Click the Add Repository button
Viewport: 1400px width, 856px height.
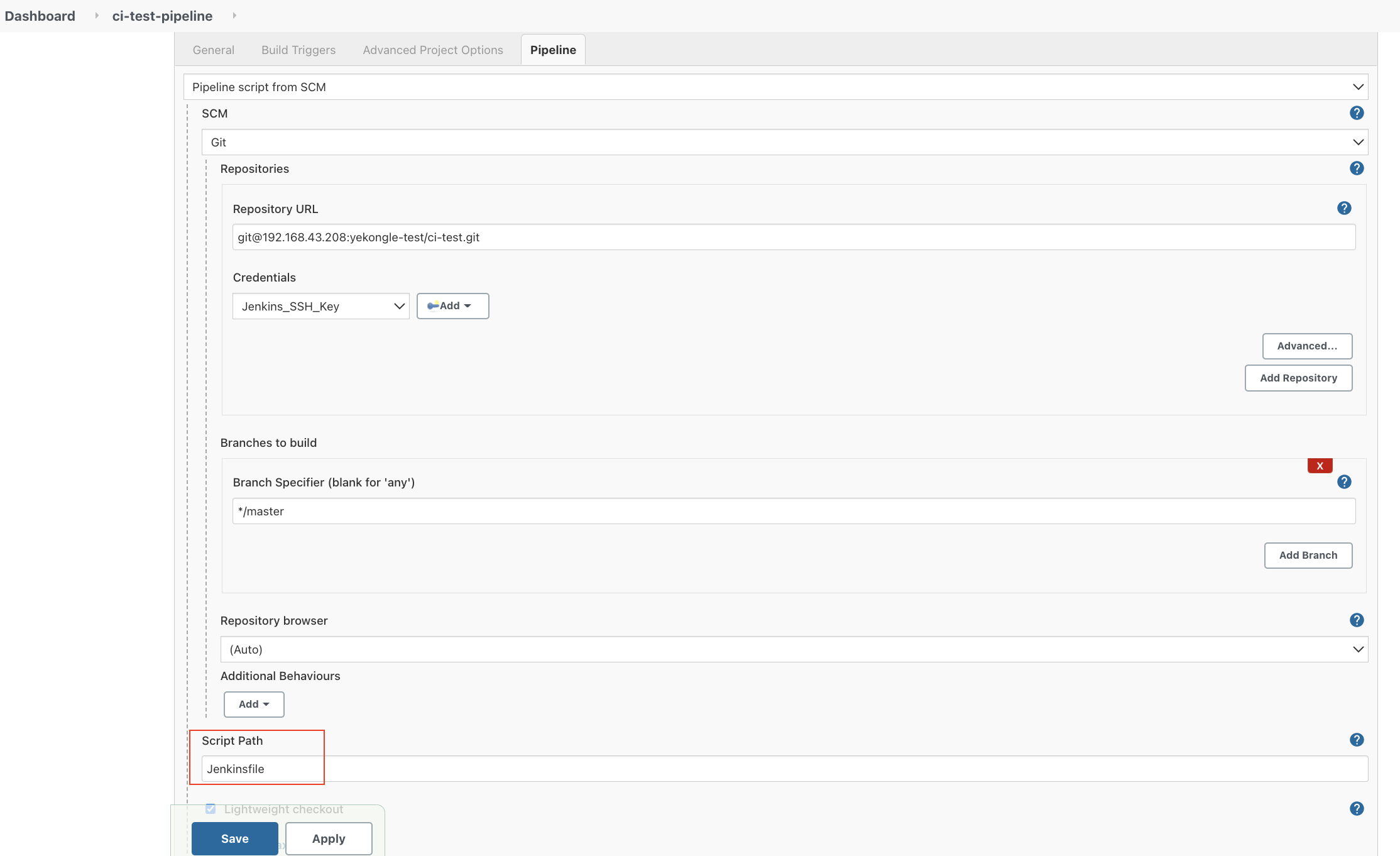(x=1298, y=378)
